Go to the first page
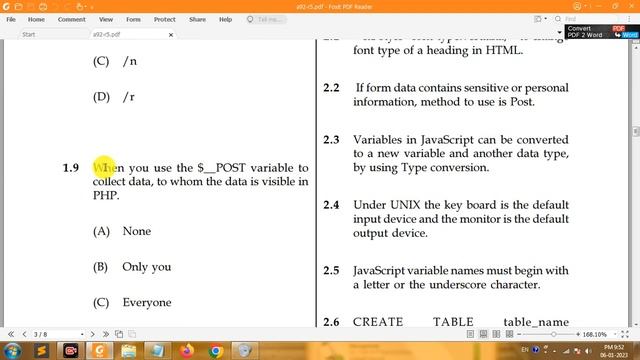This screenshot has height=360, width=640. tap(11, 334)
